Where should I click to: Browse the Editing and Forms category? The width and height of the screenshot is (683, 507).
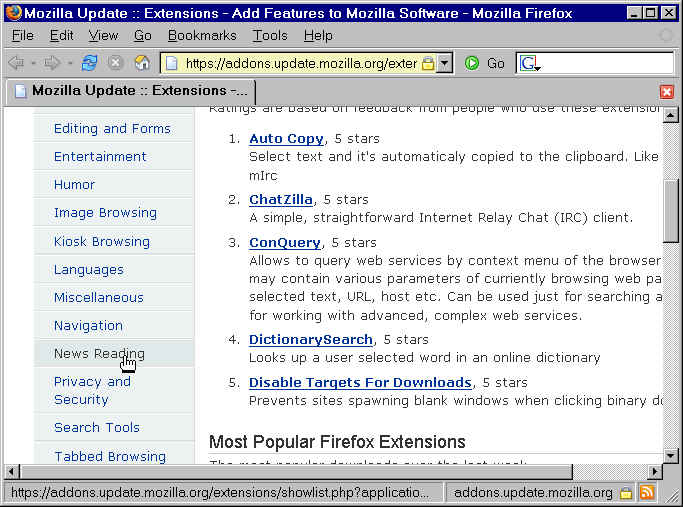(x=112, y=128)
